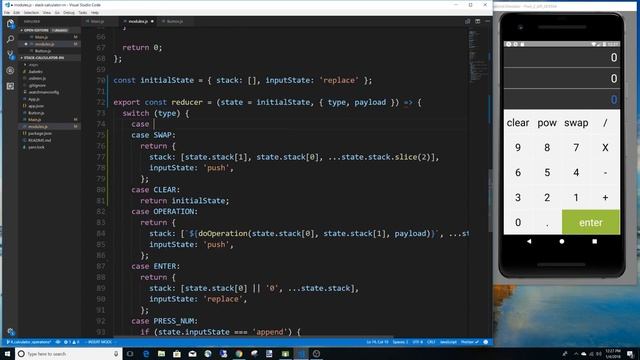Tap the X multiply key on the calculator

click(x=605, y=147)
